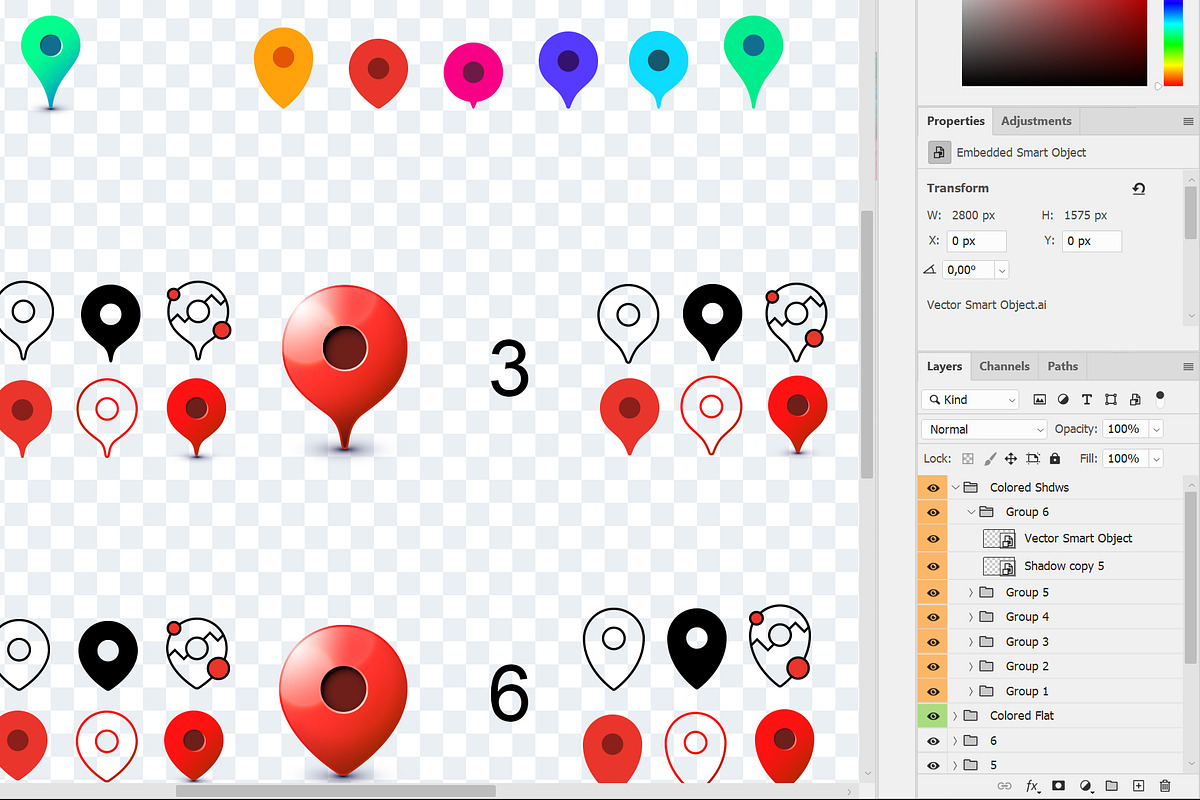Create a new group folder icon
1200x800 pixels.
1112,786
